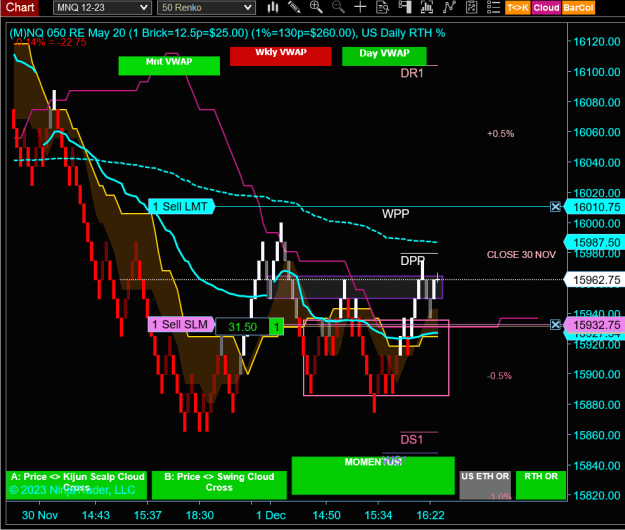This screenshot has width=625, height=530.
Task: Open the strategies clipboard icon
Action: (472, 7)
